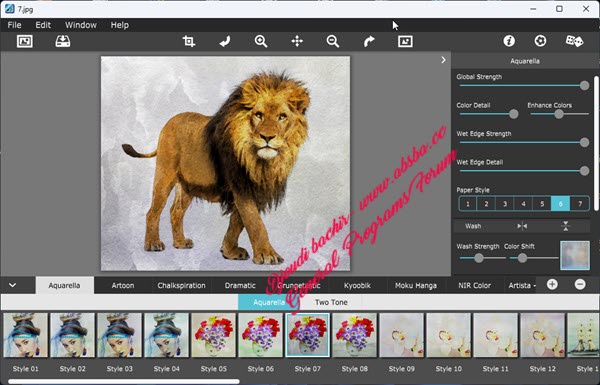Open the File menu

[14, 25]
